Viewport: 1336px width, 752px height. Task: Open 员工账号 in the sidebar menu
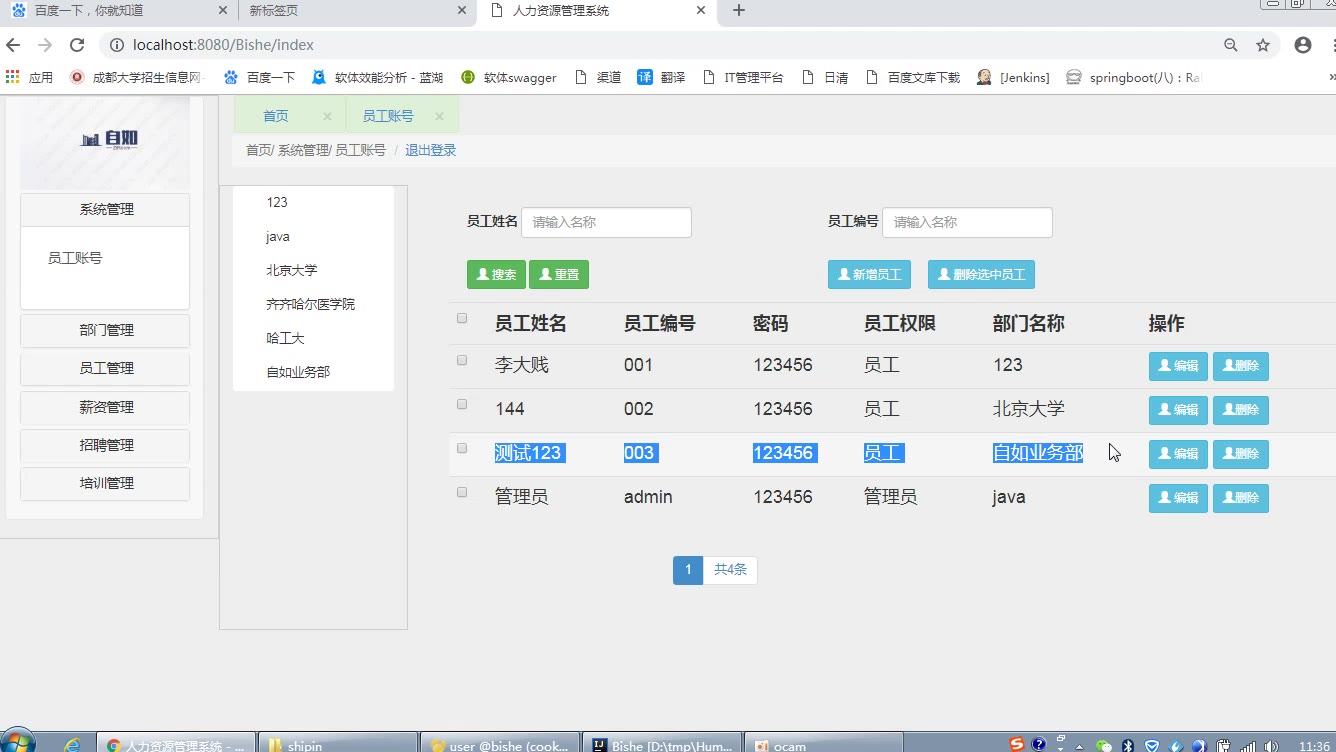[x=75, y=258]
